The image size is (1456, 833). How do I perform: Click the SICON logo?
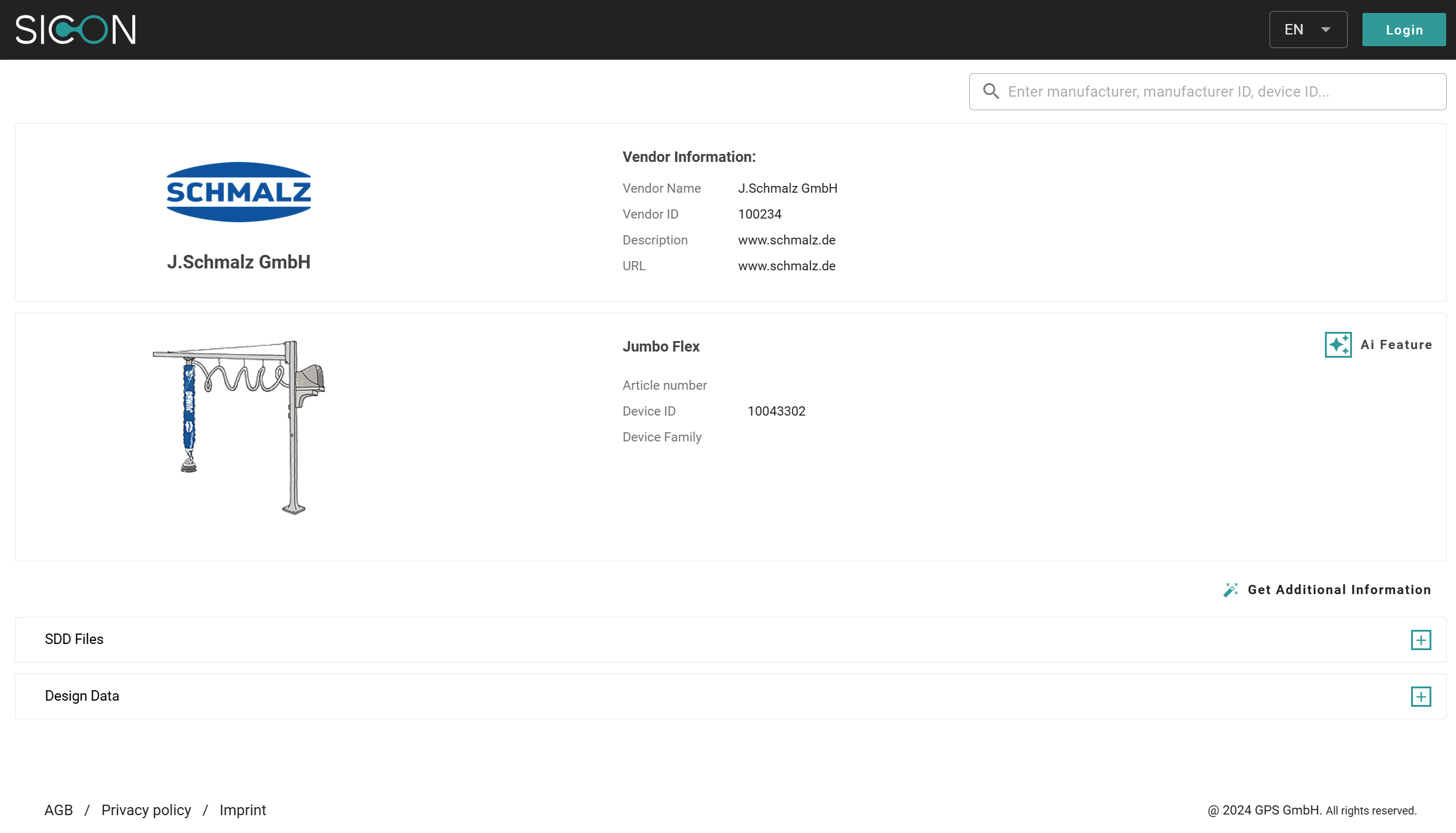click(75, 30)
